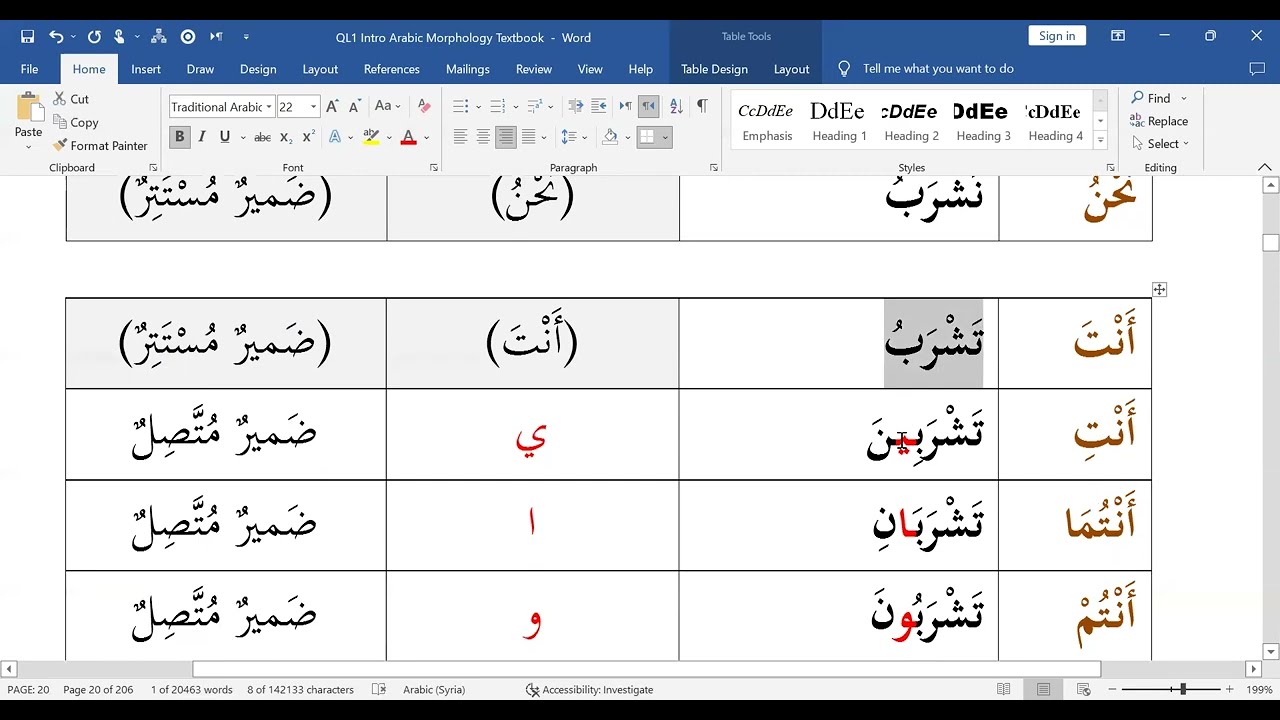Open the Cut command
This screenshot has width=1280, height=720.
[x=70, y=99]
